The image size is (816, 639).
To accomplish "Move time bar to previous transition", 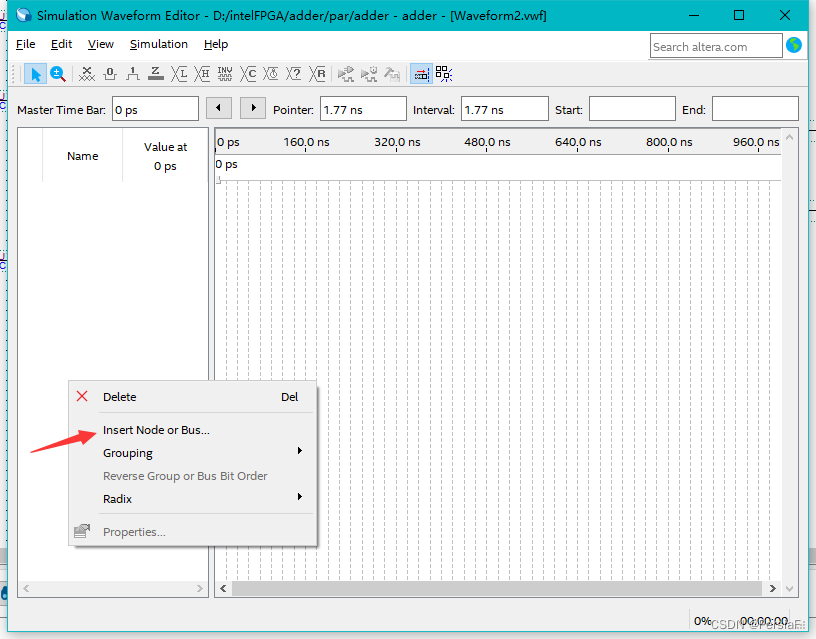I will coord(219,108).
